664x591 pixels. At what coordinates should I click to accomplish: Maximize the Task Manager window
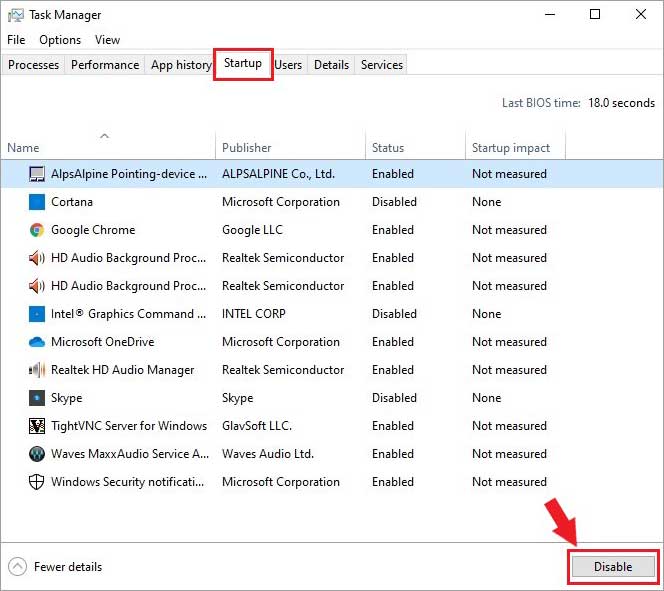click(x=595, y=14)
